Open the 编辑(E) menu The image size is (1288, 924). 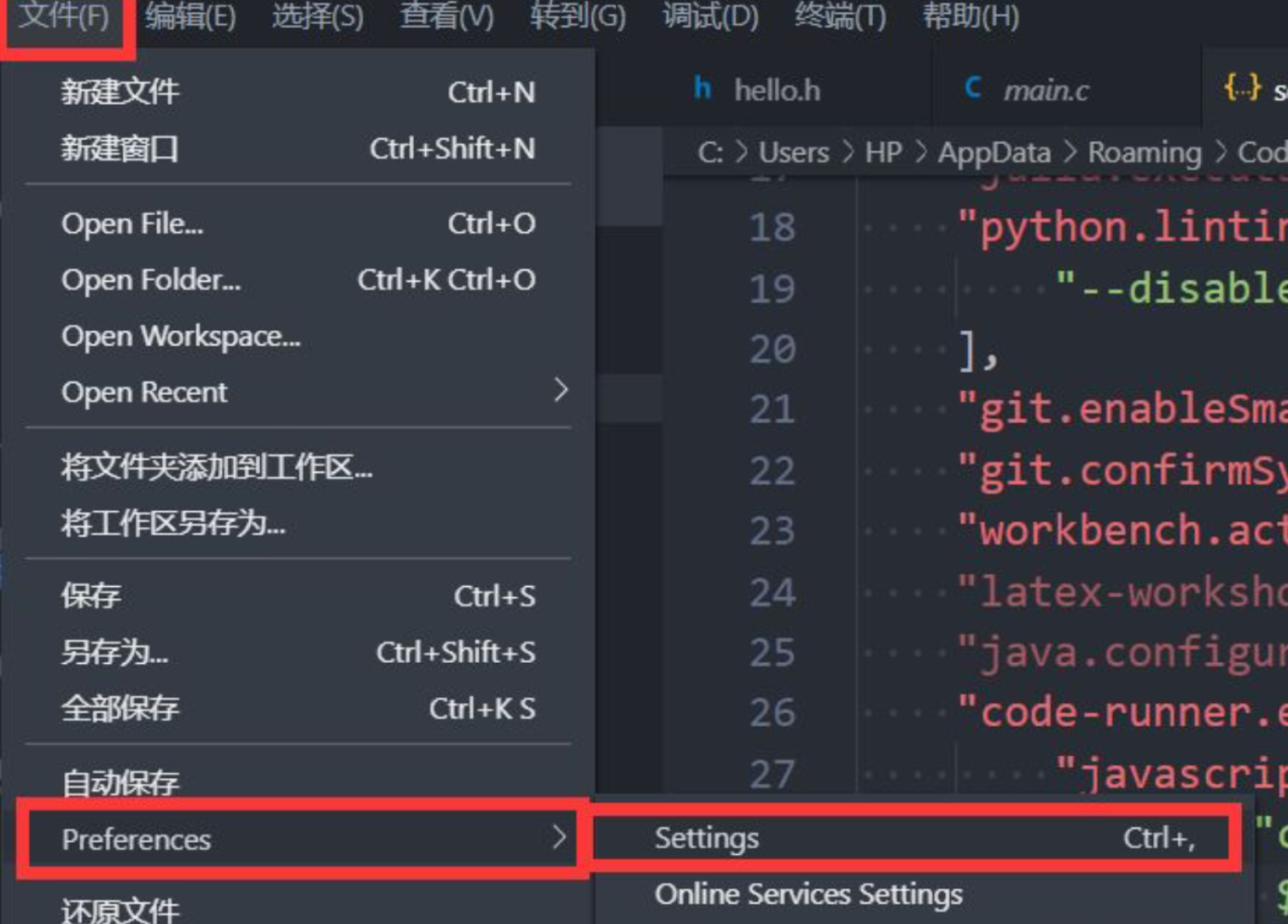[191, 15]
